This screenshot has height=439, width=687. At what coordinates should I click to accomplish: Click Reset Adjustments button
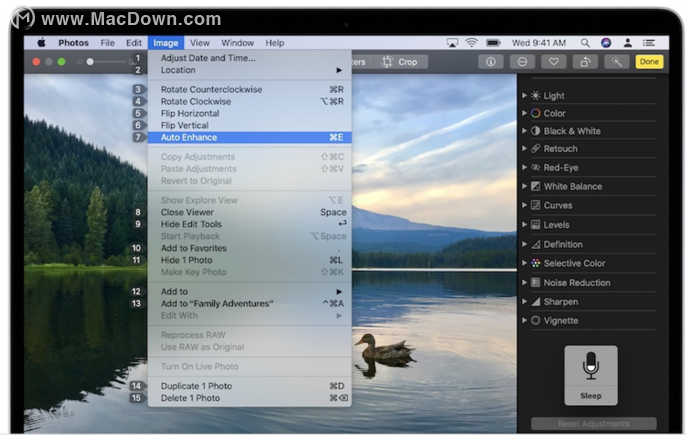594,424
